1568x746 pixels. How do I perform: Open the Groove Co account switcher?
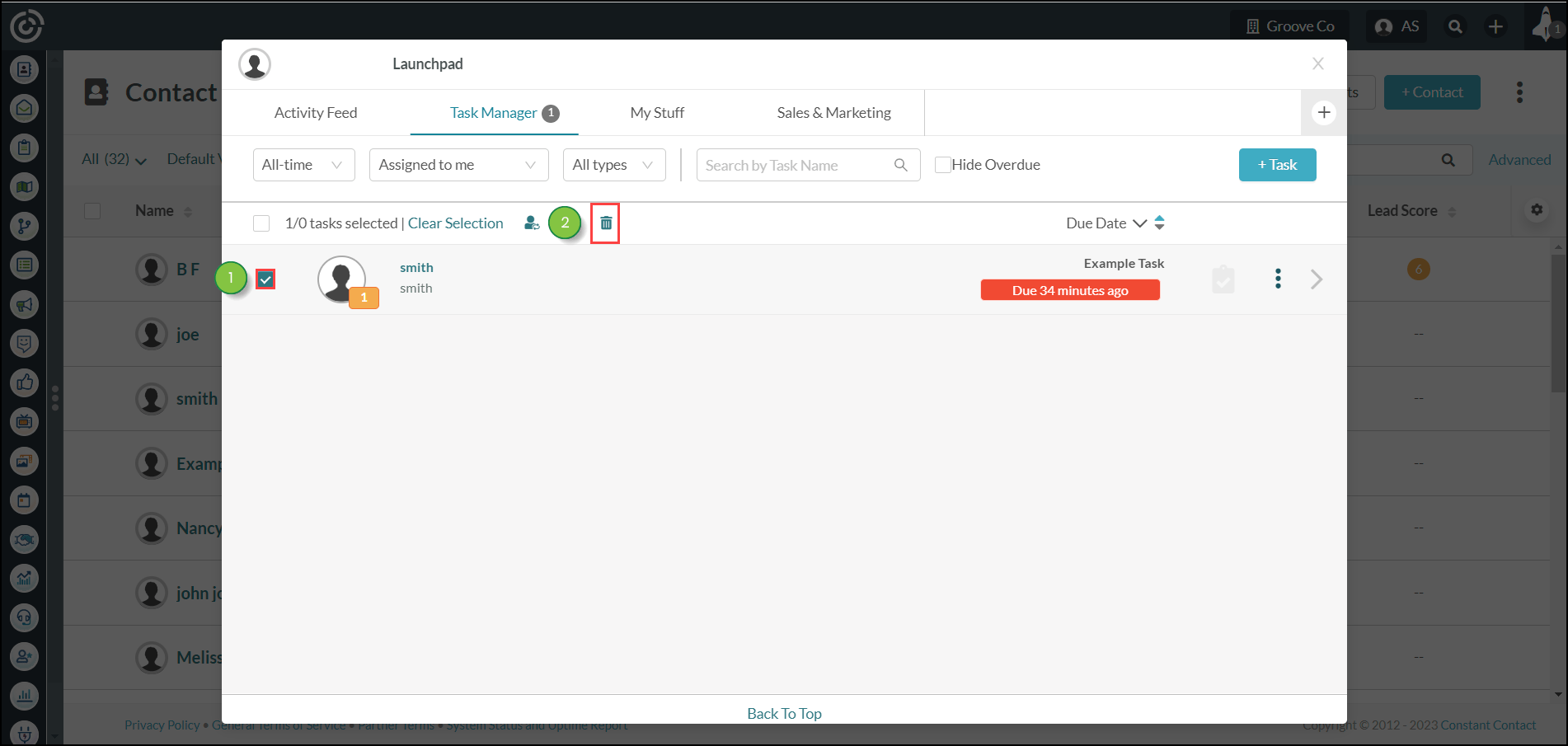click(x=1290, y=26)
